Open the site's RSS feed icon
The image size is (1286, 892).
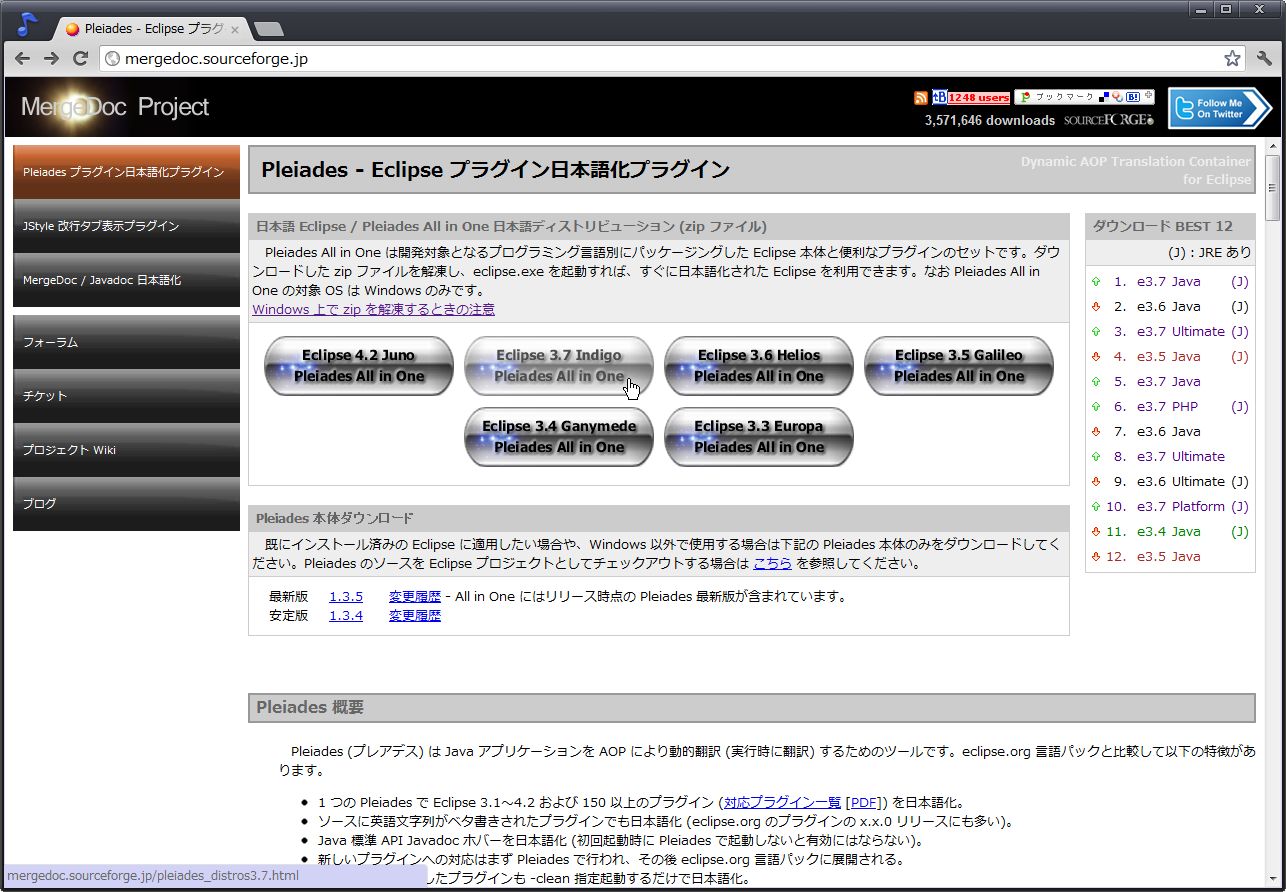(x=921, y=98)
